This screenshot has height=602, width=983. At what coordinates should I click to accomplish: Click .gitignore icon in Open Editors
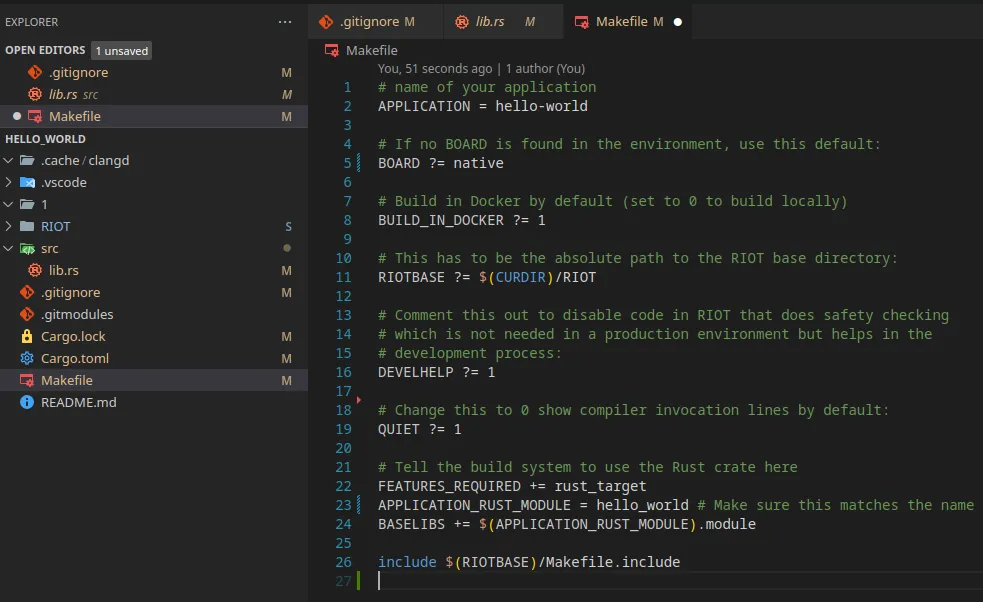[x=35, y=73]
